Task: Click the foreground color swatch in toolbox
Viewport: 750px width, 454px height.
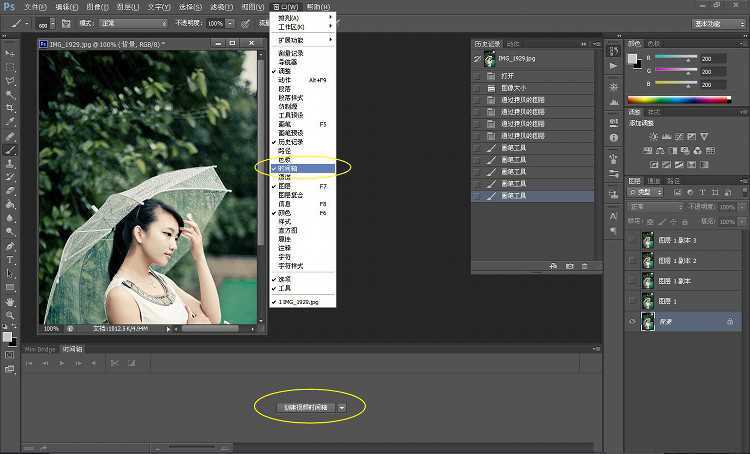Action: tap(7, 337)
